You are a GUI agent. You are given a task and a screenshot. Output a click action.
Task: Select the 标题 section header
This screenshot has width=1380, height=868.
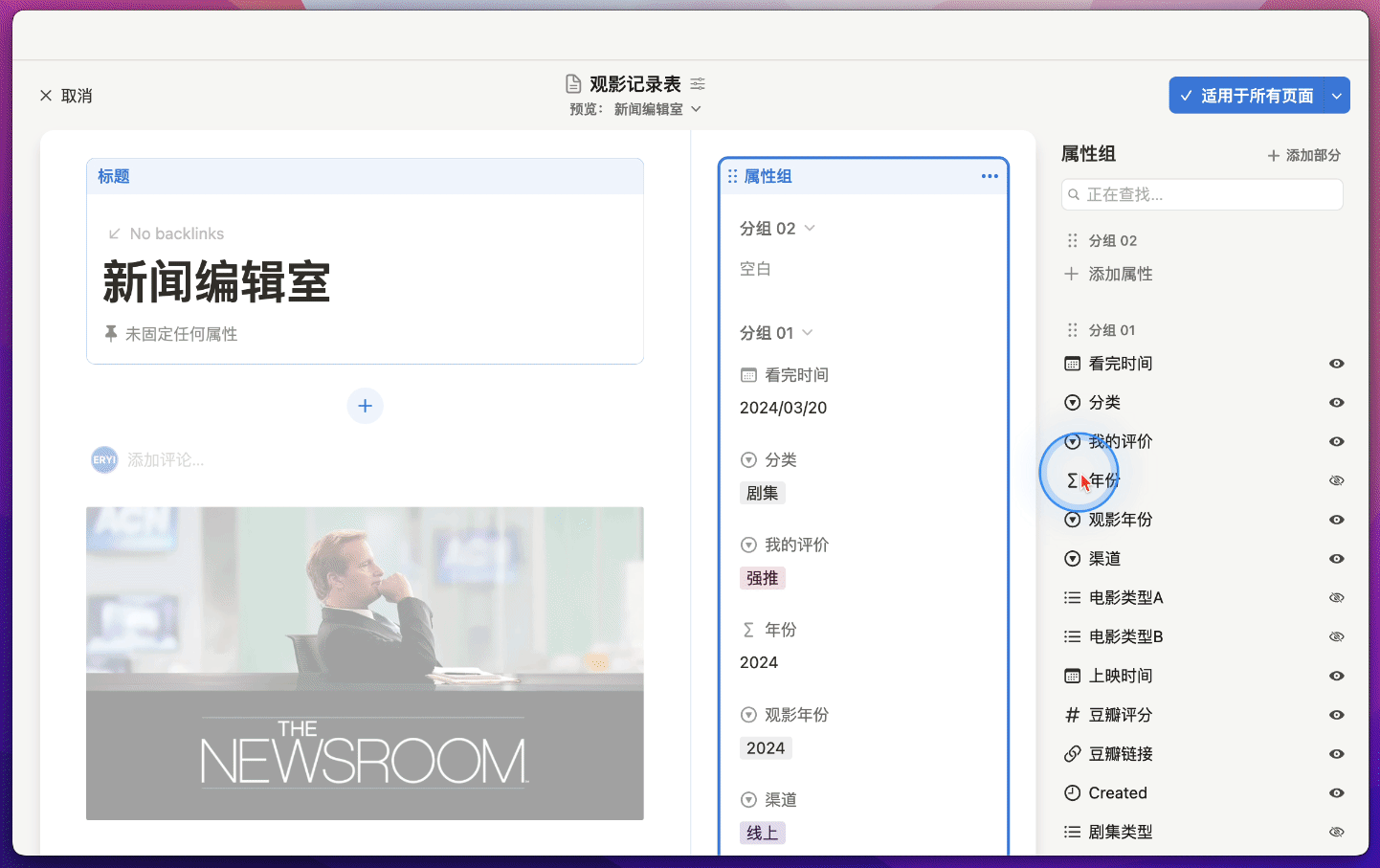[114, 176]
